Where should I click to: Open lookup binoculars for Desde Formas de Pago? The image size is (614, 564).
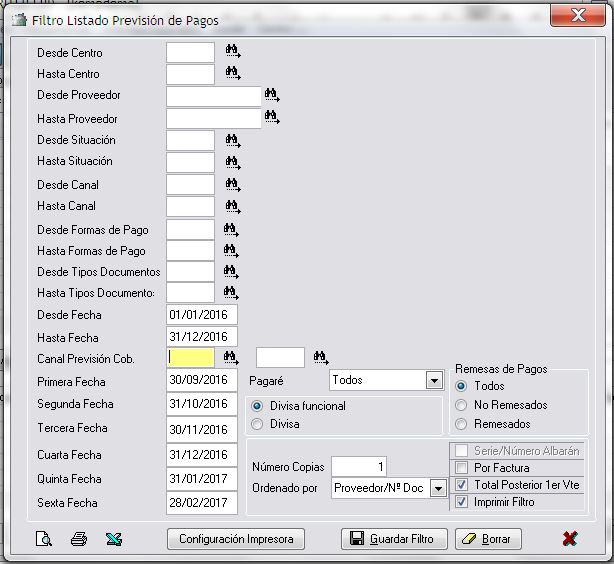[231, 230]
